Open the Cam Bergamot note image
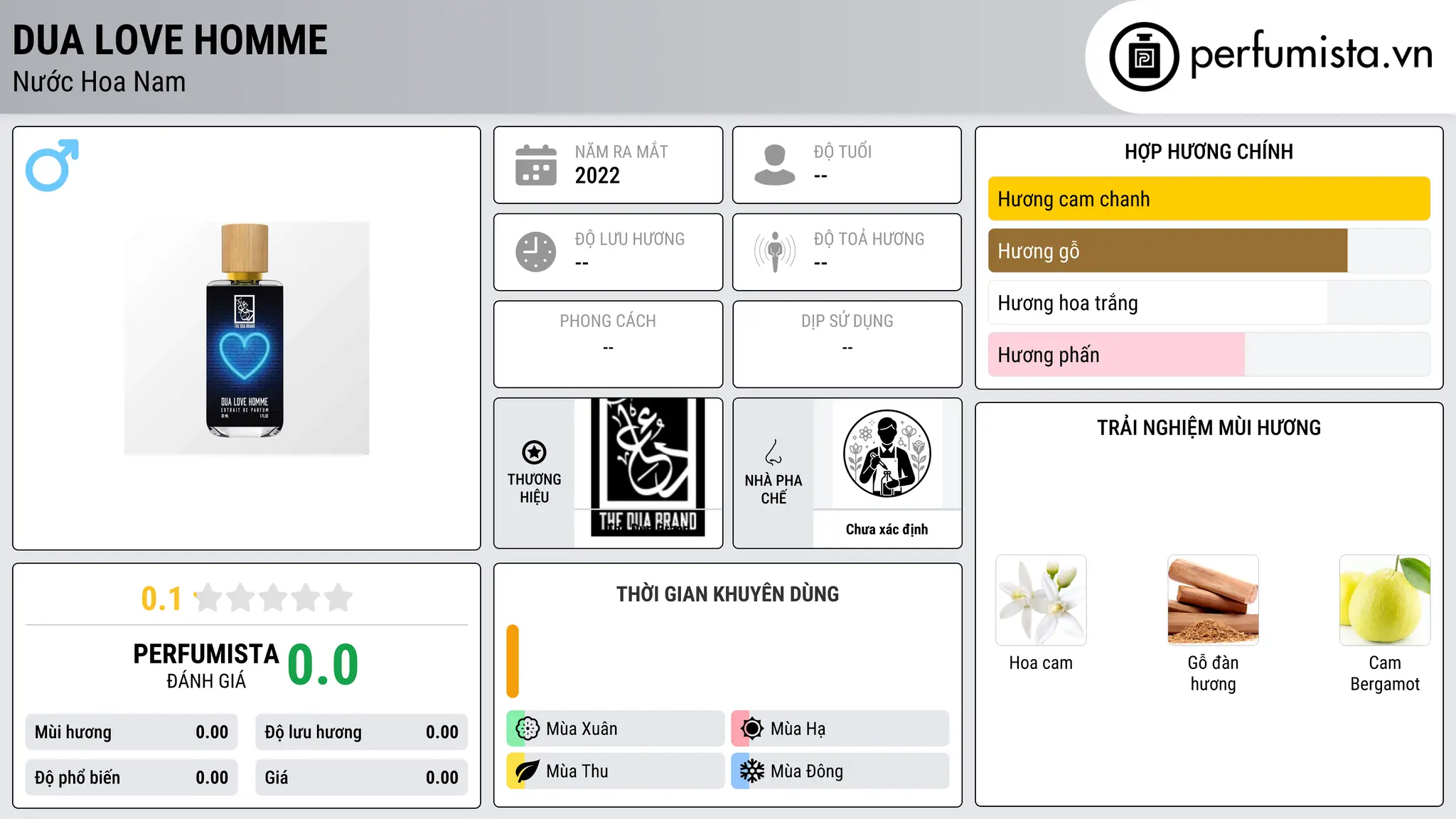This screenshot has width=1456, height=819. 1385,600
